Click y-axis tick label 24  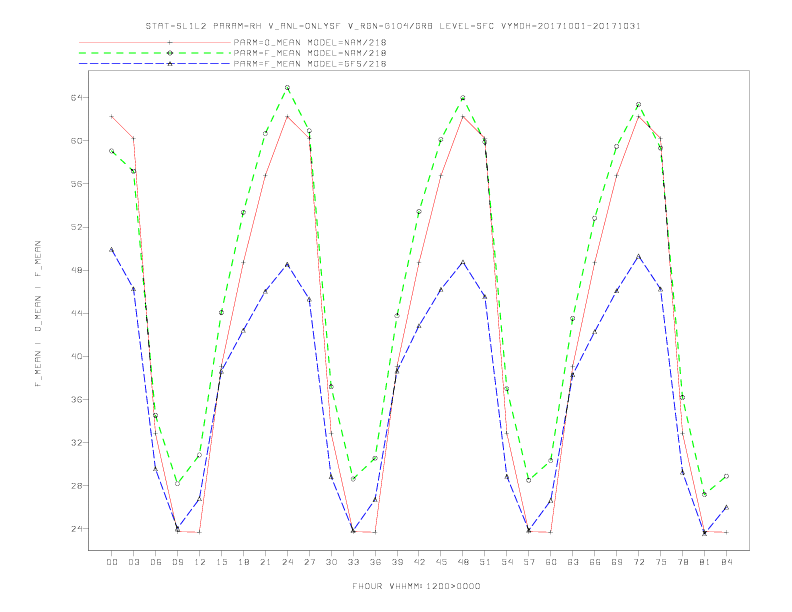pyautogui.click(x=76, y=529)
